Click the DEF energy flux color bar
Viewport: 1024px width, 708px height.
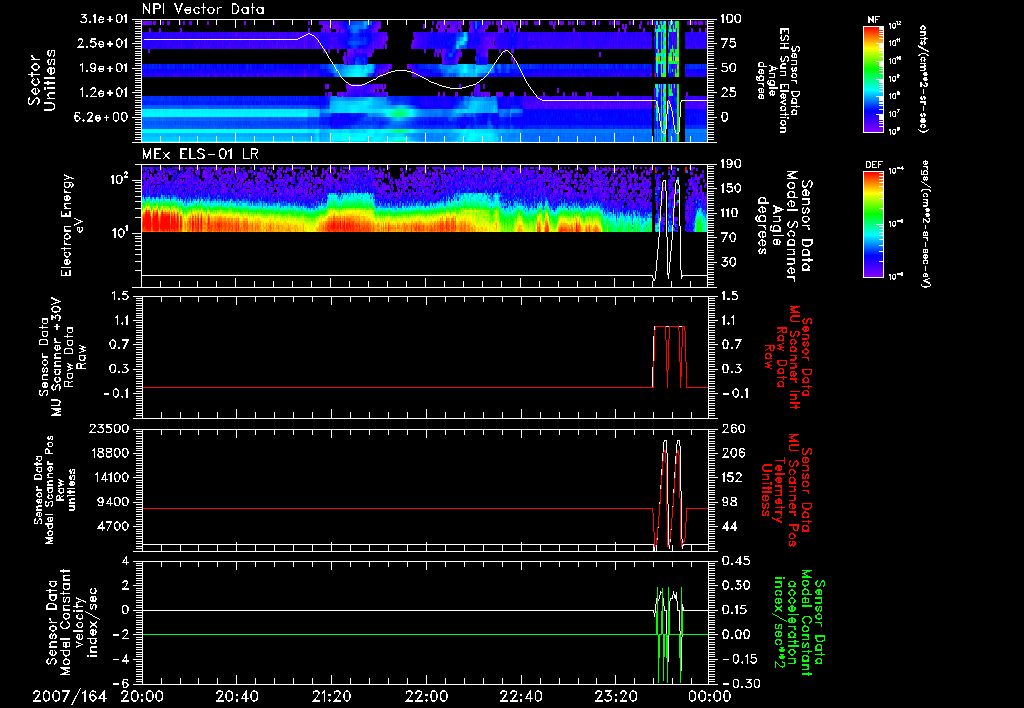pyautogui.click(x=874, y=224)
